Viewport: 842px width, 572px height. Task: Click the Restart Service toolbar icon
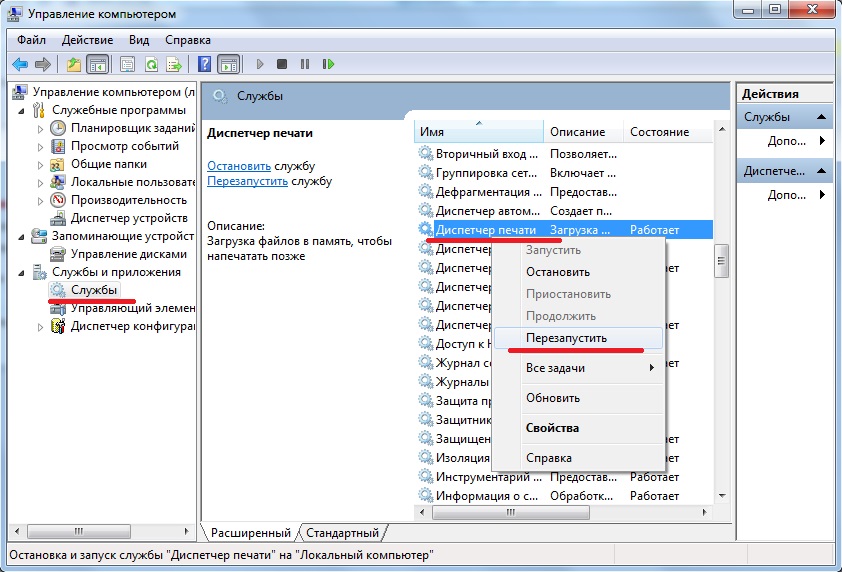[x=327, y=64]
